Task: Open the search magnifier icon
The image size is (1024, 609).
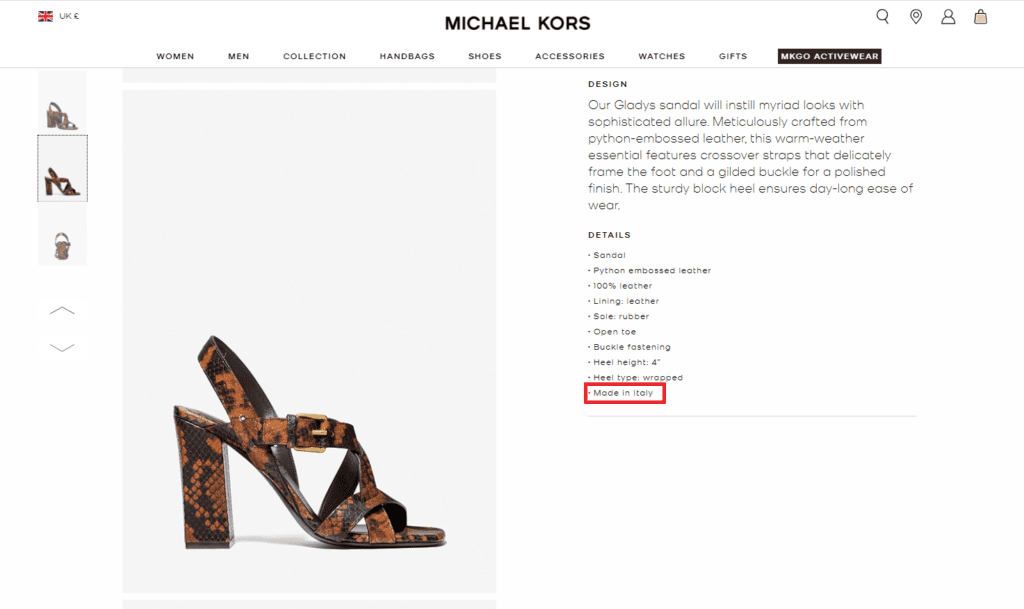Action: (882, 16)
